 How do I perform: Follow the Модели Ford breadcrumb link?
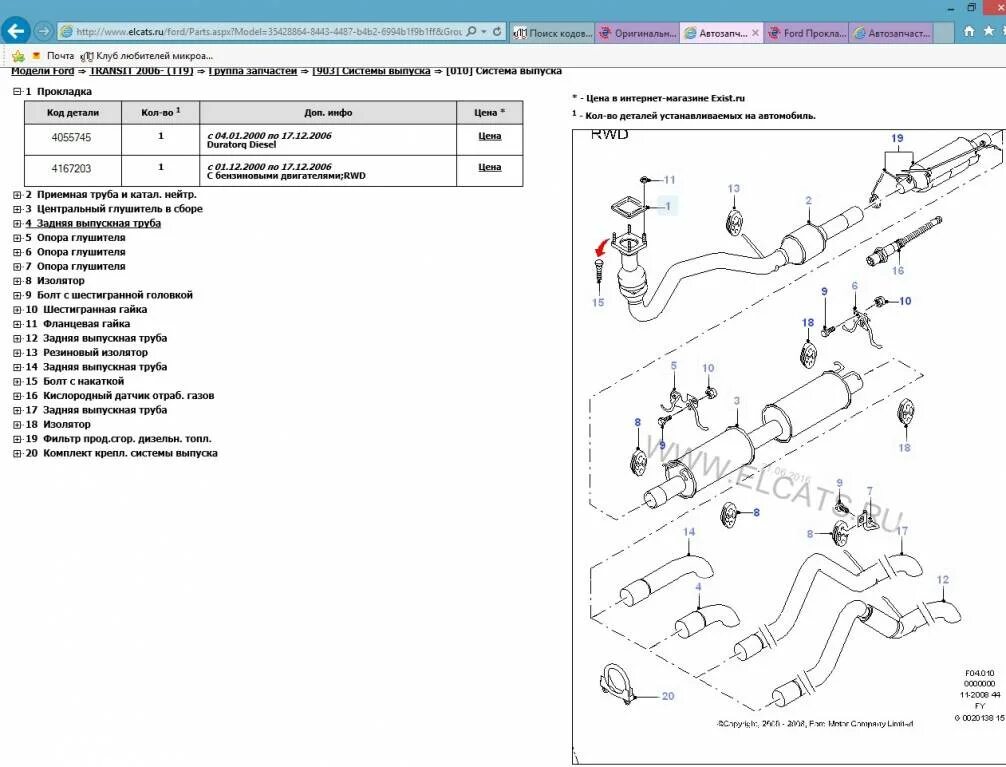click(x=42, y=71)
